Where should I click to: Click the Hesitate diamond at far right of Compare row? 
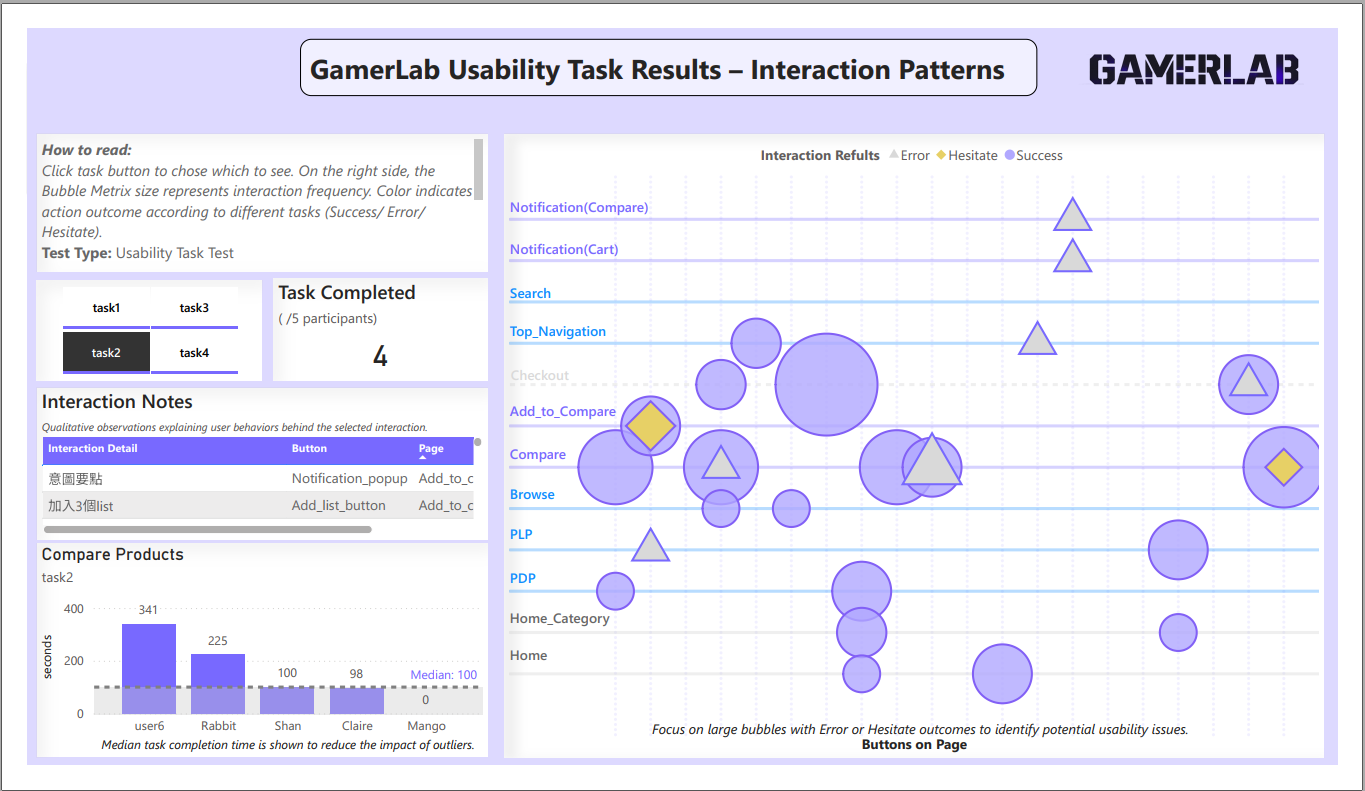pos(1283,467)
